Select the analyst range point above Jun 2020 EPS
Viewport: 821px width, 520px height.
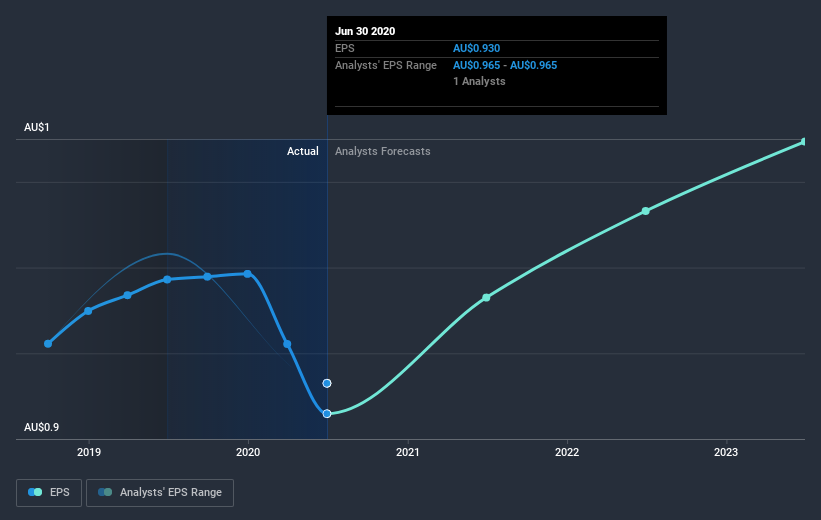(x=327, y=383)
